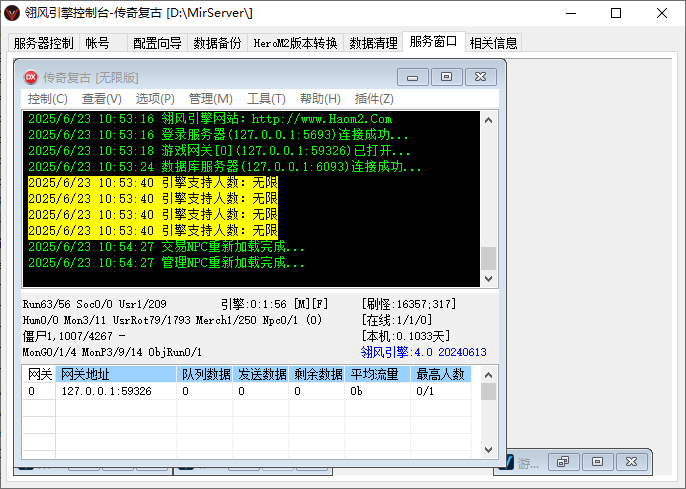Expand the 管理(M) menu
The image size is (686, 489).
click(x=210, y=99)
